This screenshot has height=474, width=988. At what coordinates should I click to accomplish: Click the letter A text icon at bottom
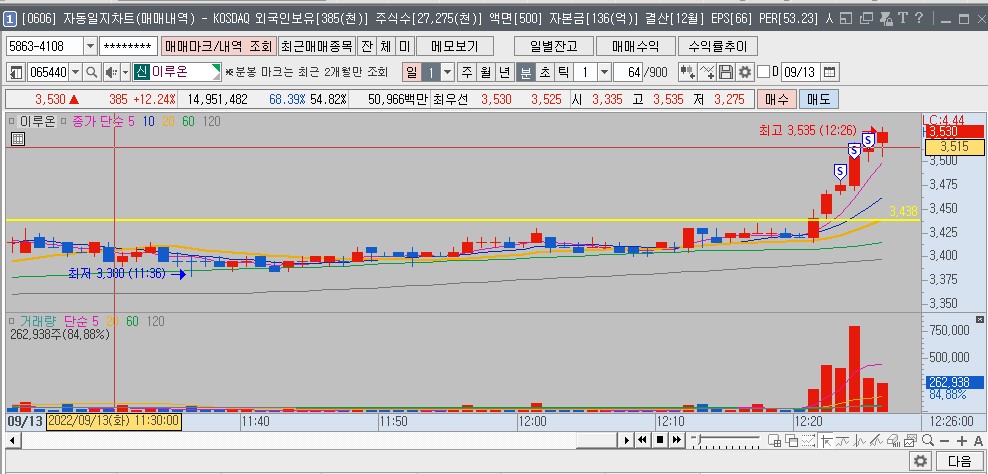(x=978, y=440)
